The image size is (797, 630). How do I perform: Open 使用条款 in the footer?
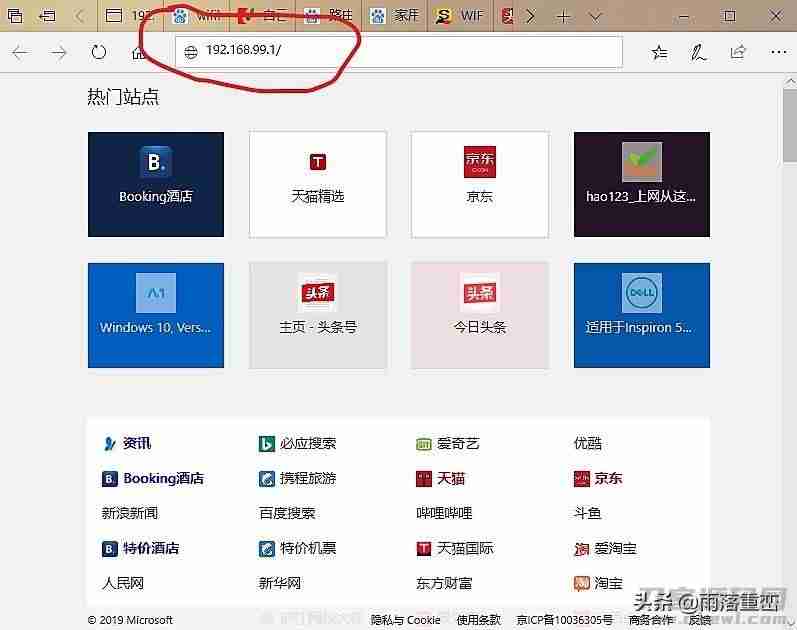click(x=478, y=620)
